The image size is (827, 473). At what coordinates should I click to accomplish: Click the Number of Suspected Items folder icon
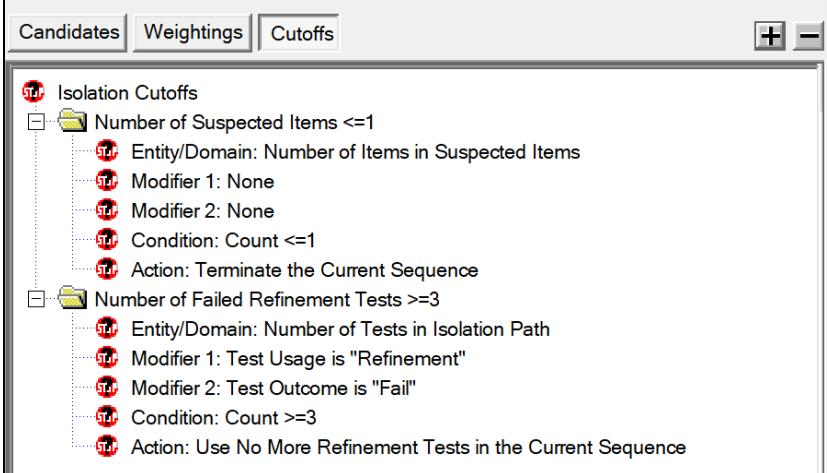click(72, 121)
